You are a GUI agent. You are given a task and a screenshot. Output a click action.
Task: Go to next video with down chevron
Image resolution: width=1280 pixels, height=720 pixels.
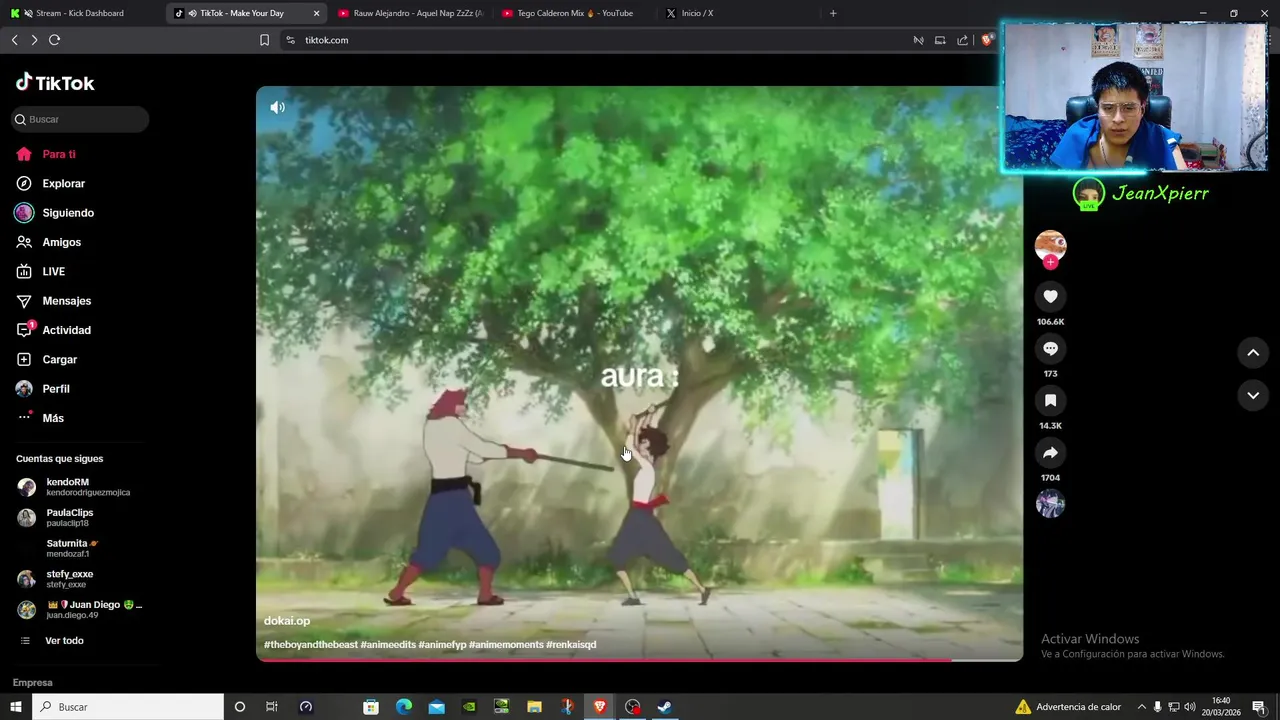pos(1253,396)
